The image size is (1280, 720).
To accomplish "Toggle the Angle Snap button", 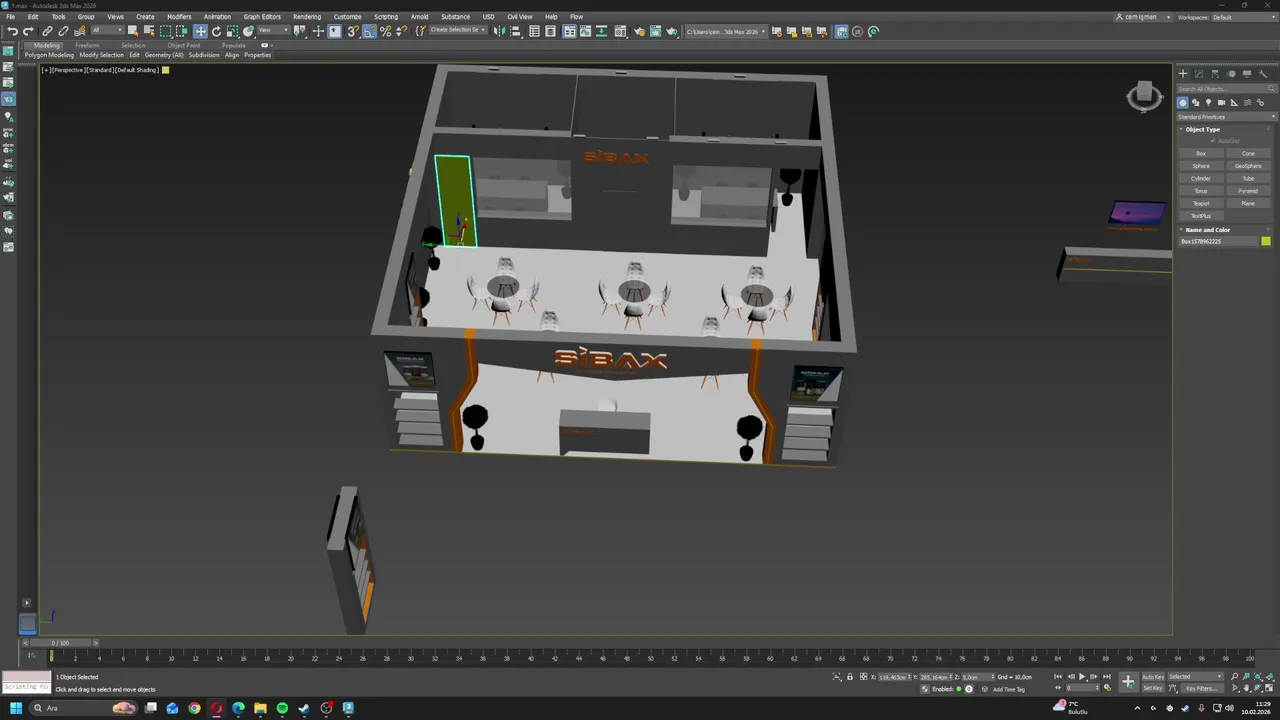I will pos(369,31).
